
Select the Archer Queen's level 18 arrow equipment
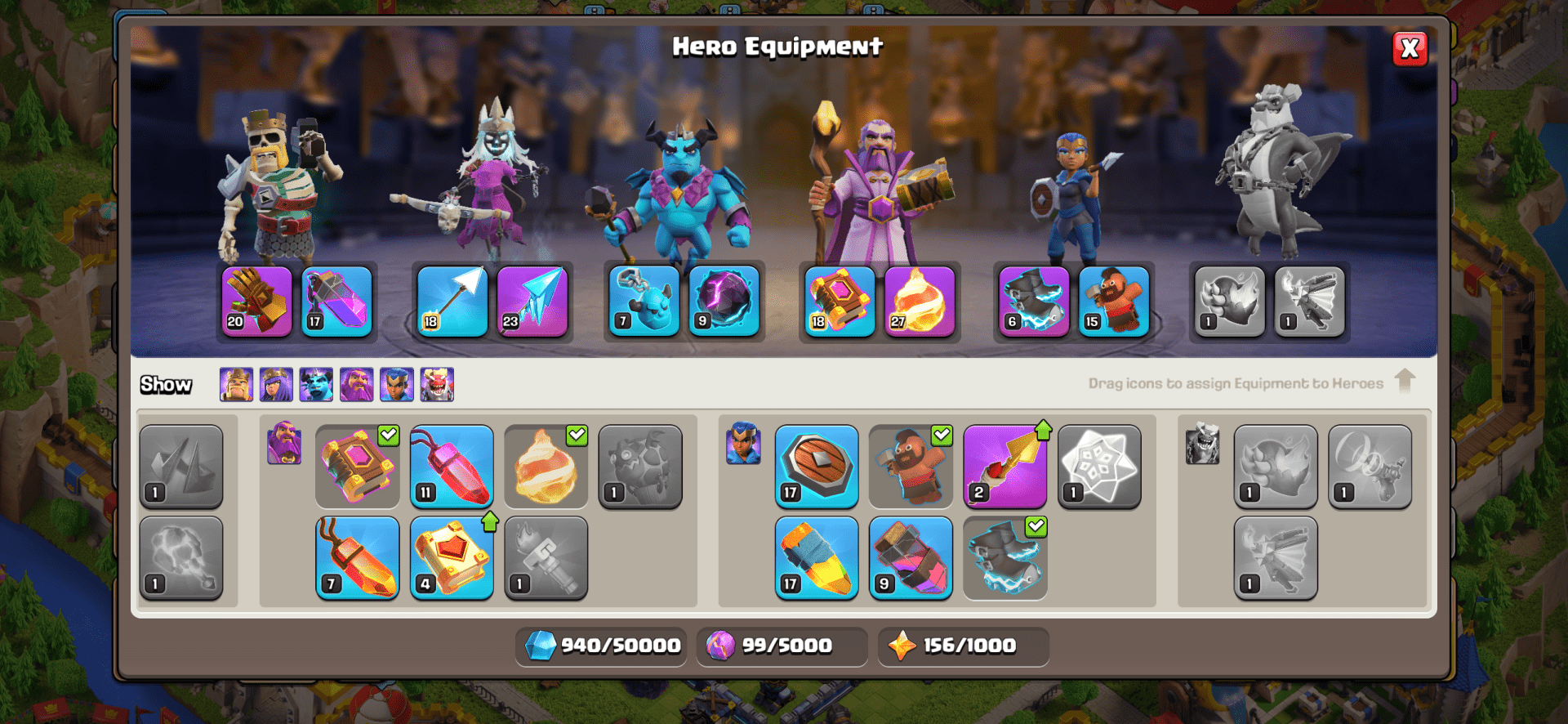(x=452, y=301)
